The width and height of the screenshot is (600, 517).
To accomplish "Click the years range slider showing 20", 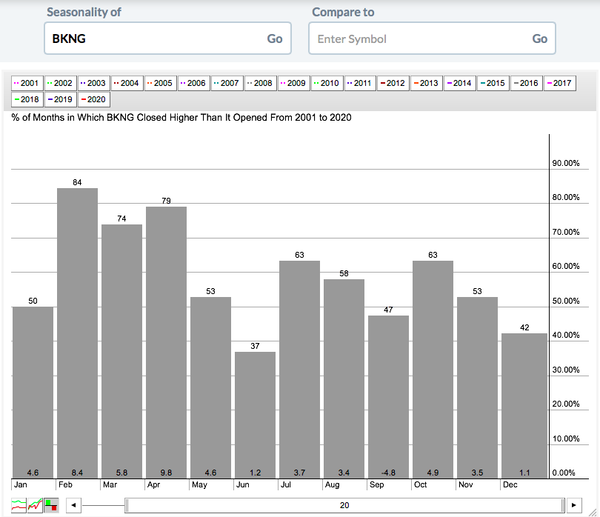I will [343, 505].
